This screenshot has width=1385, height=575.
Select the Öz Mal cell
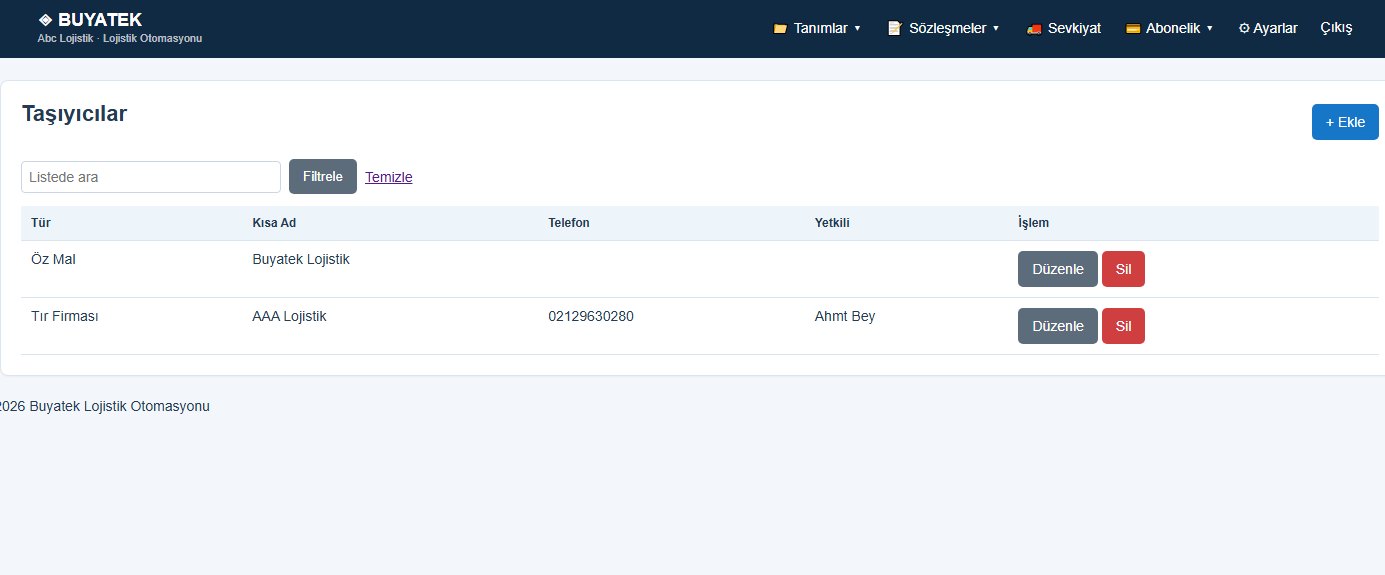coord(53,259)
